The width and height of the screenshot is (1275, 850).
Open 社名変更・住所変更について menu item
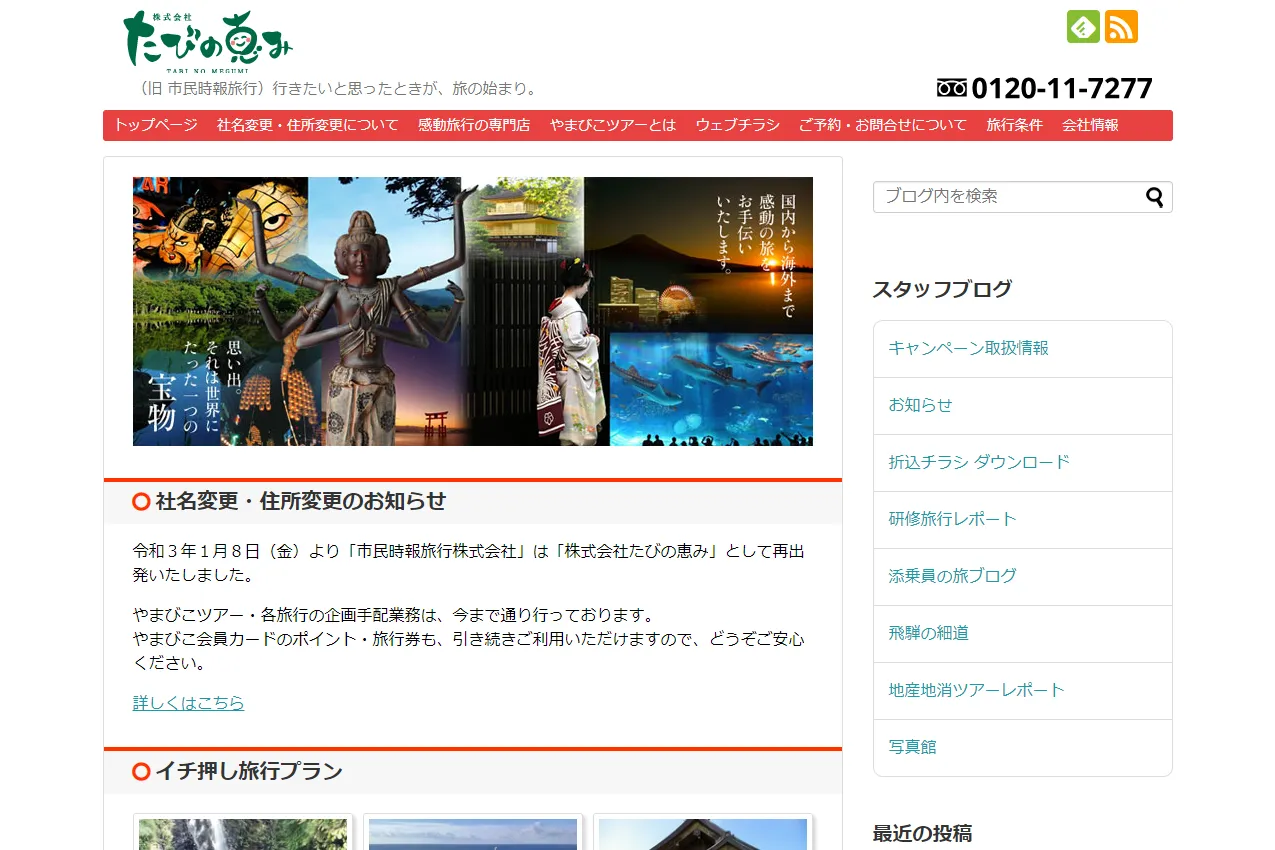click(307, 125)
